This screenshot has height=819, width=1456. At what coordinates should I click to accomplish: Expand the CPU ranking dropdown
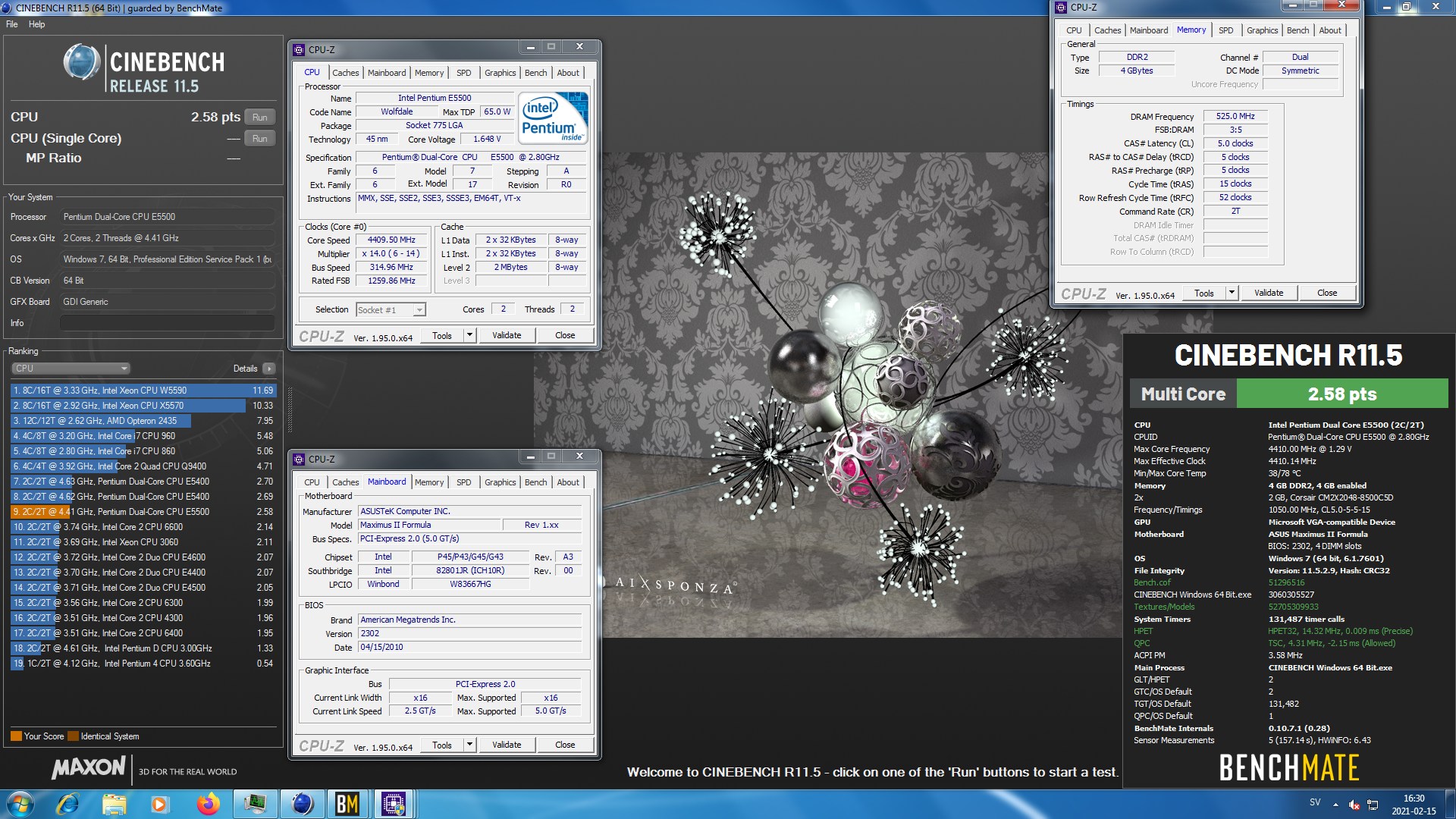71,369
